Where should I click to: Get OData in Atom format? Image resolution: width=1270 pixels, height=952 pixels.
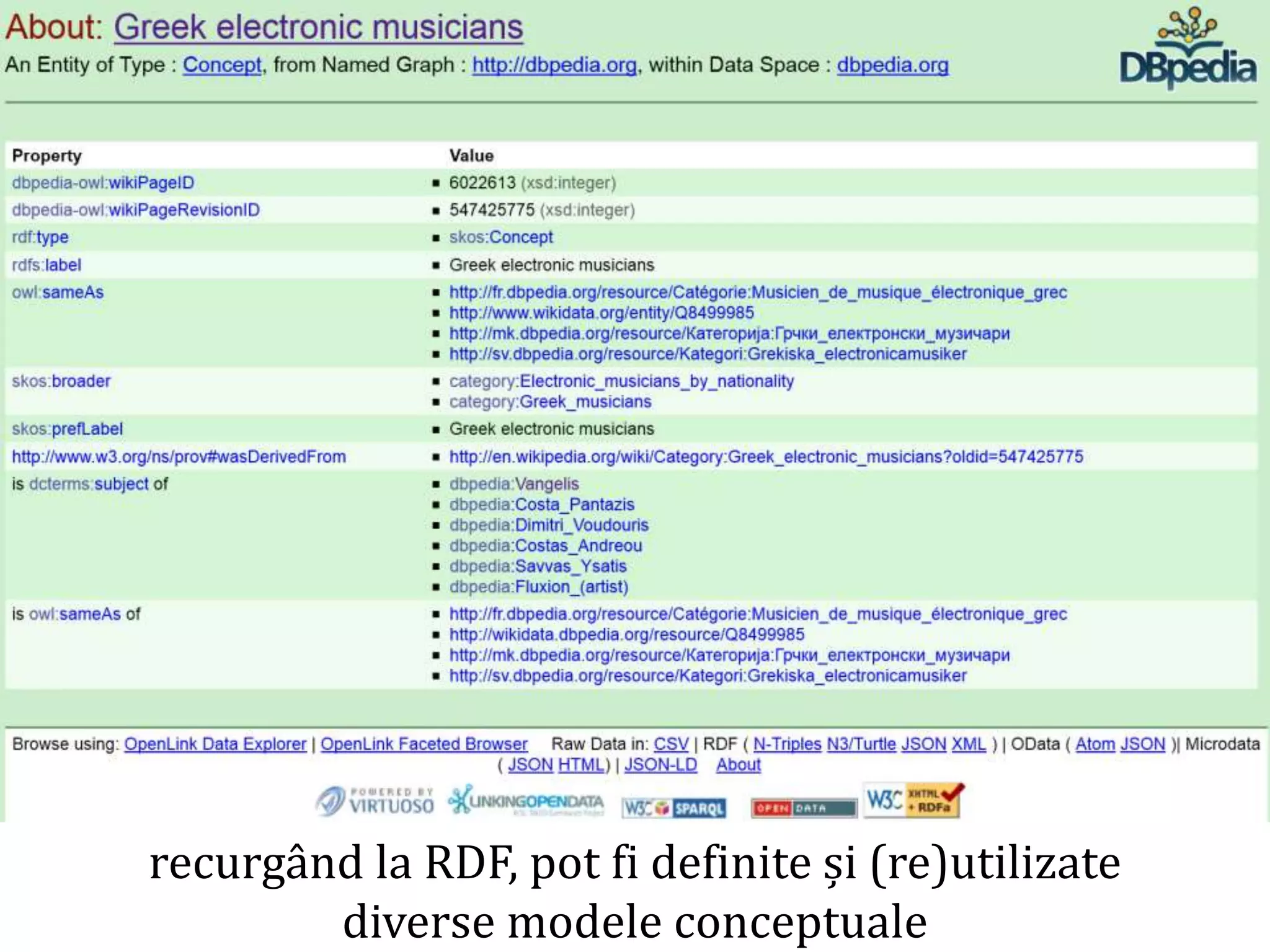point(1095,744)
